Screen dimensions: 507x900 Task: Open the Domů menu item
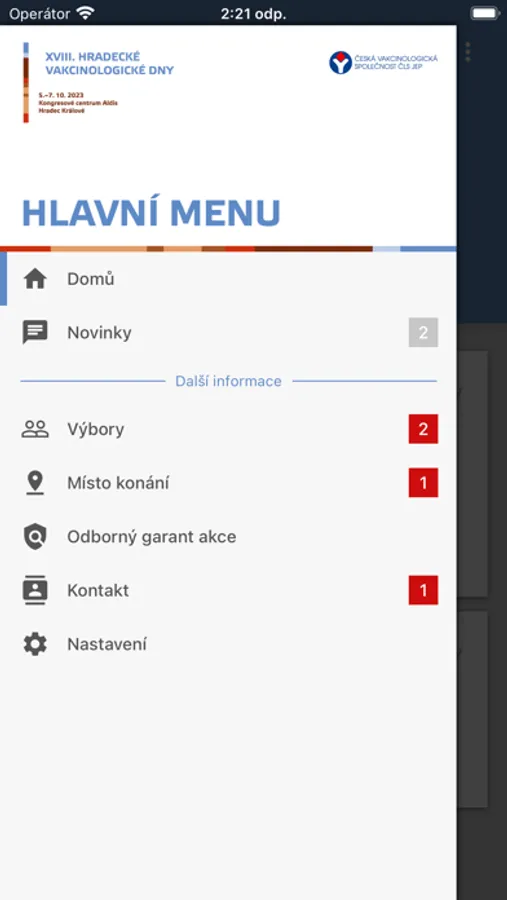[229, 279]
